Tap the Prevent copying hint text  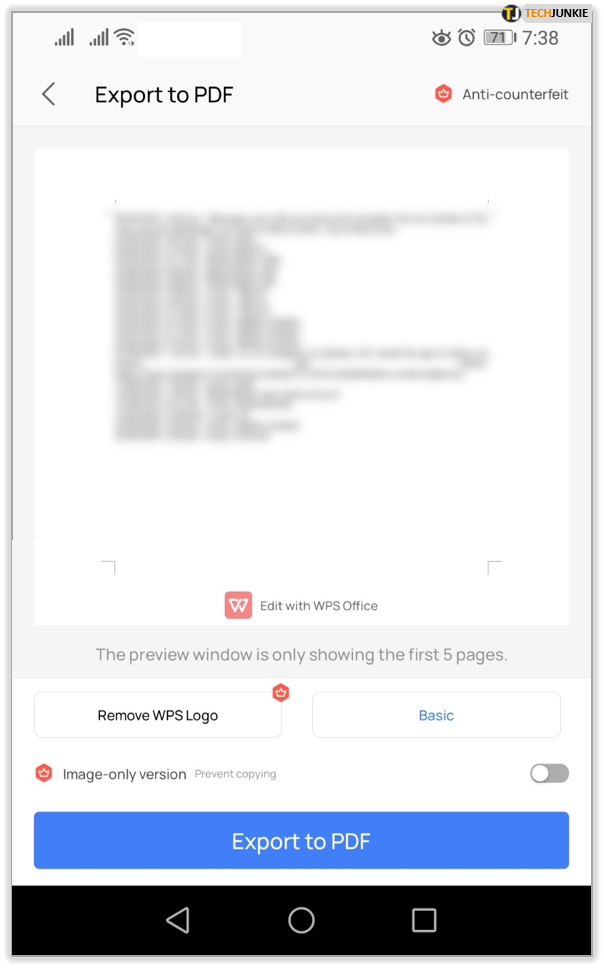pos(235,774)
